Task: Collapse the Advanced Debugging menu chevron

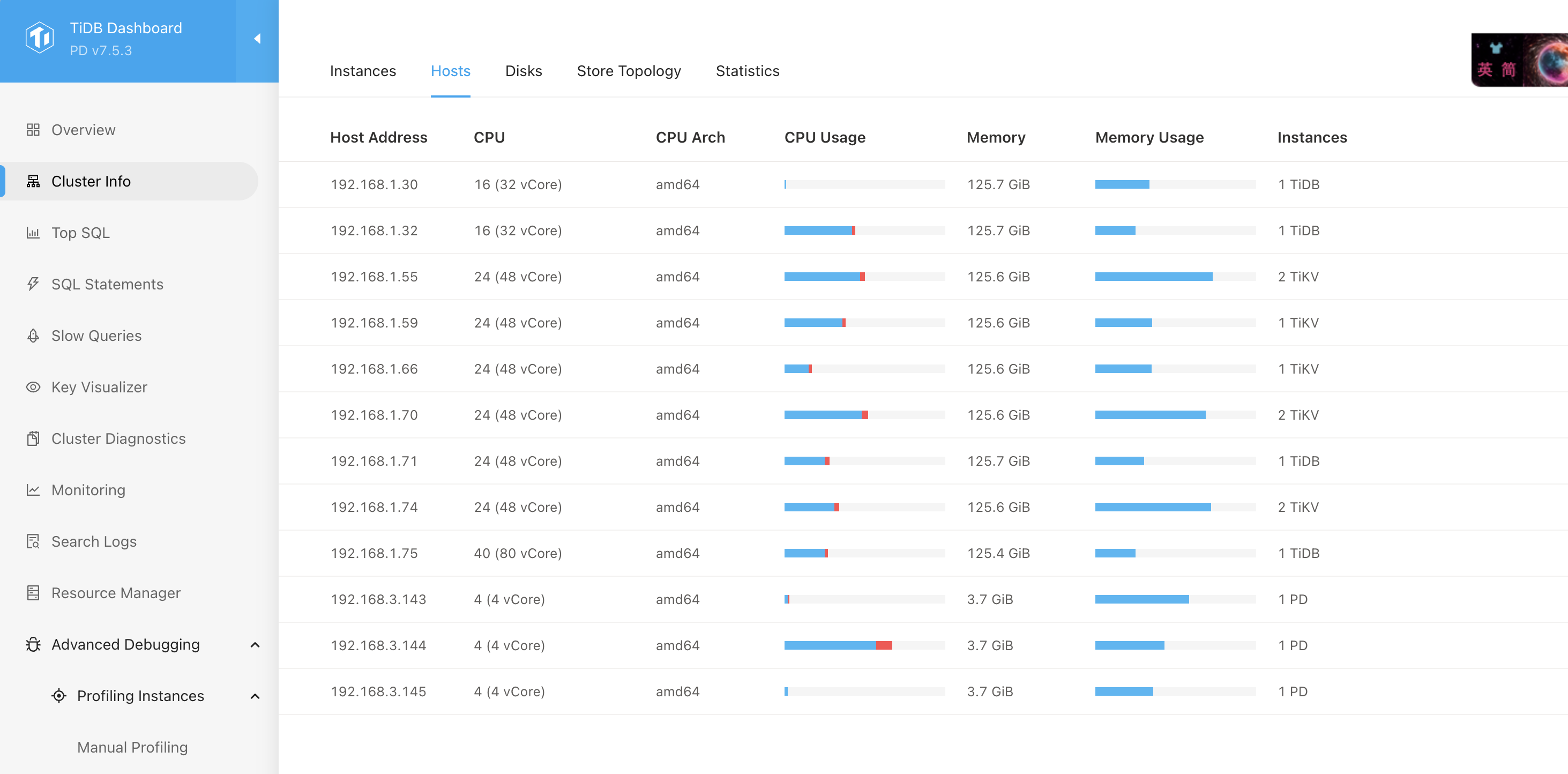Action: [255, 645]
